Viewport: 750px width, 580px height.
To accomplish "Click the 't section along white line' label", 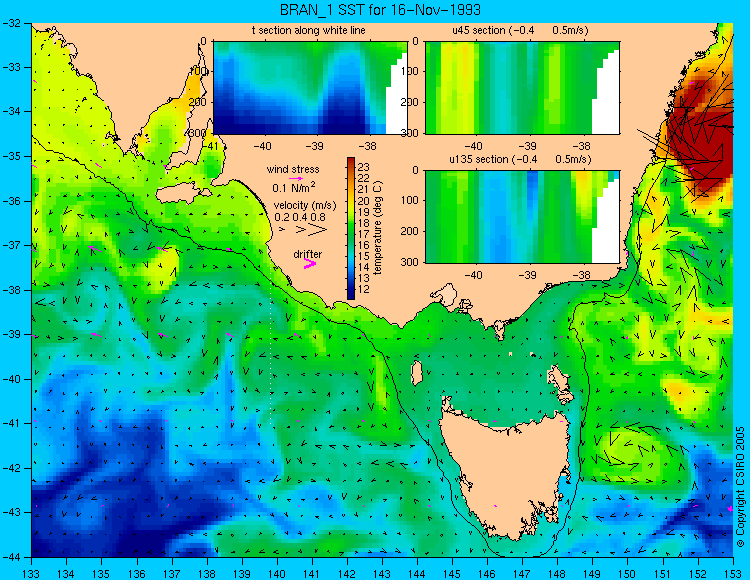I will (309, 30).
